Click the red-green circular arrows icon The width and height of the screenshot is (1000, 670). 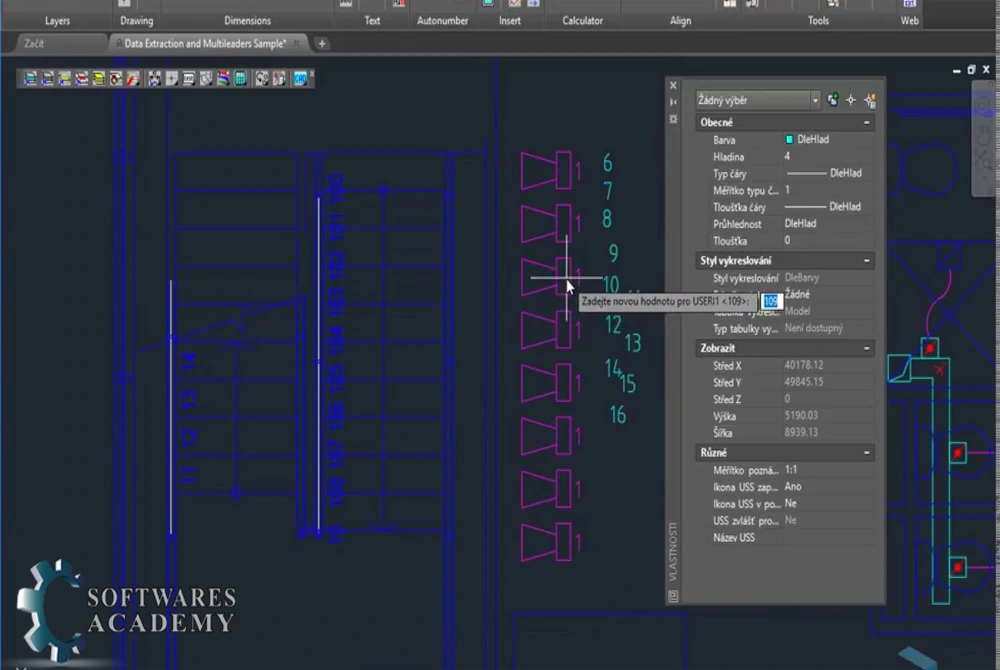point(116,78)
